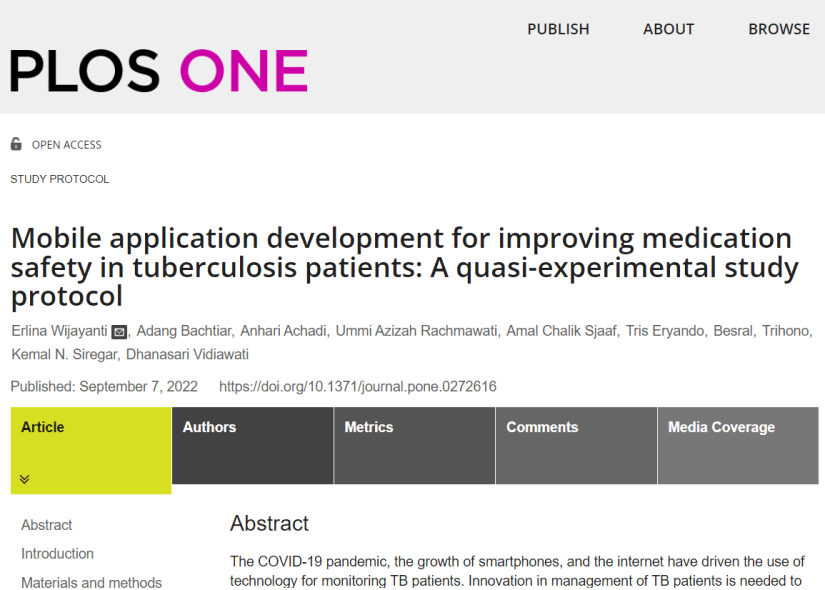Screen dimensions: 825x590
Task: Click the article DOI link
Action: click(x=357, y=387)
